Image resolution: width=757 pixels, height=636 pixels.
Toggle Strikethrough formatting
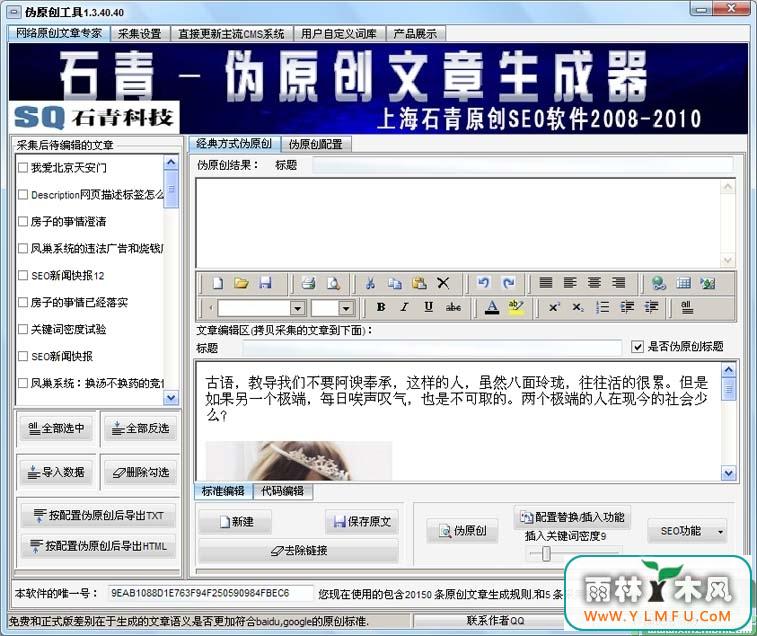(453, 307)
